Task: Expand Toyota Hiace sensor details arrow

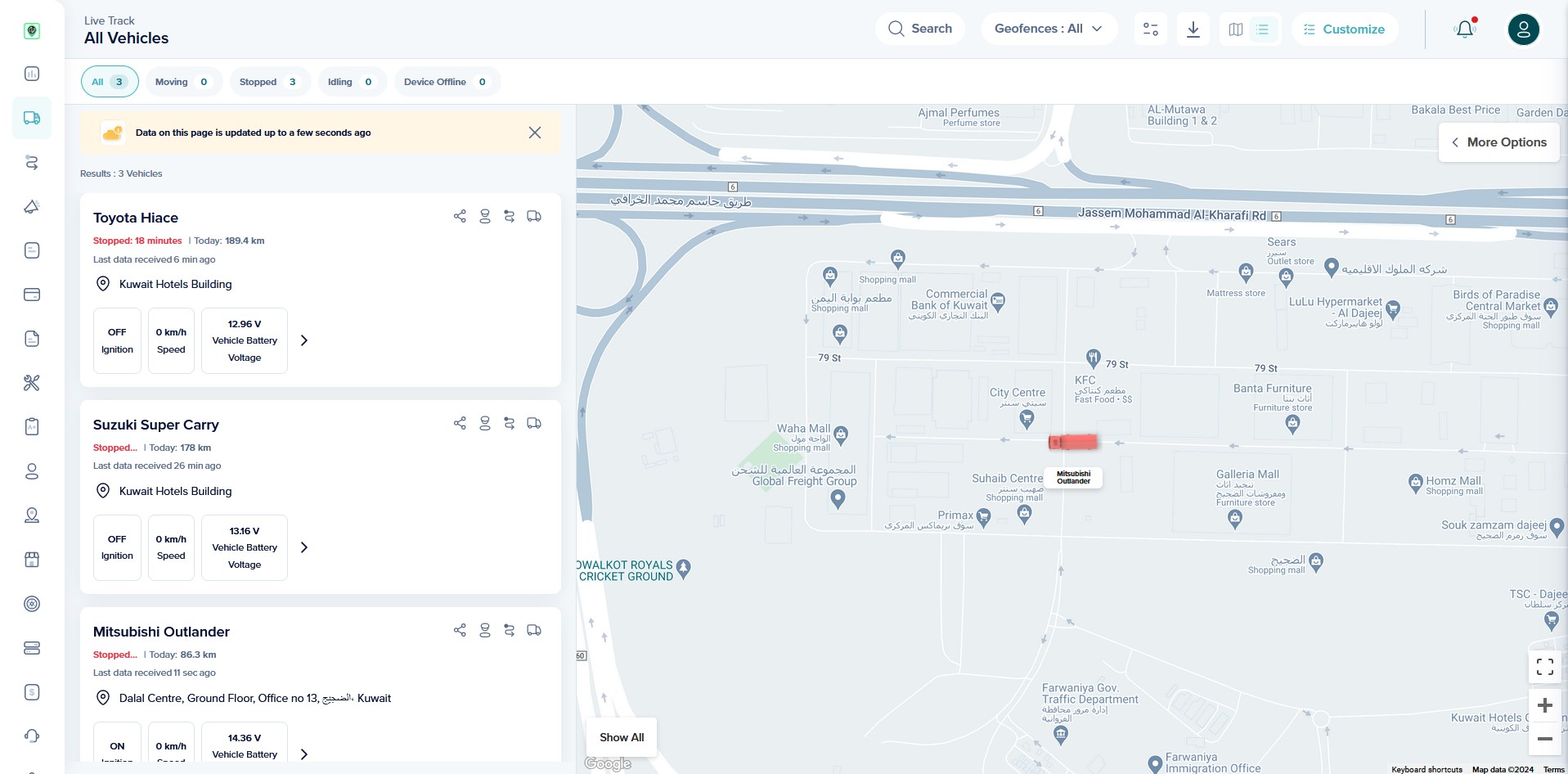Action: click(304, 340)
